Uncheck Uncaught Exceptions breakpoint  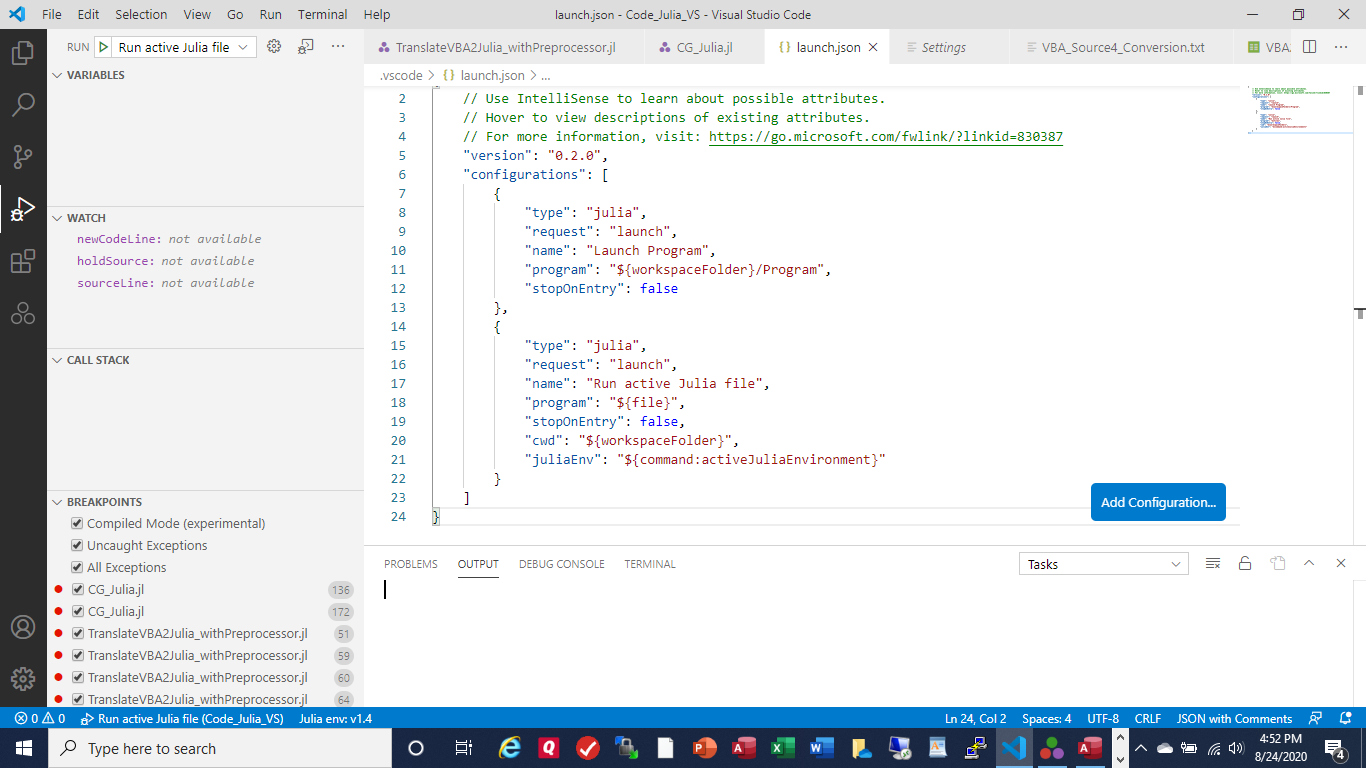(x=77, y=545)
